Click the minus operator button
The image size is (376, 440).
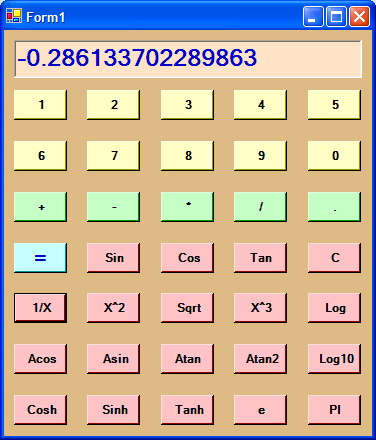pyautogui.click(x=113, y=207)
